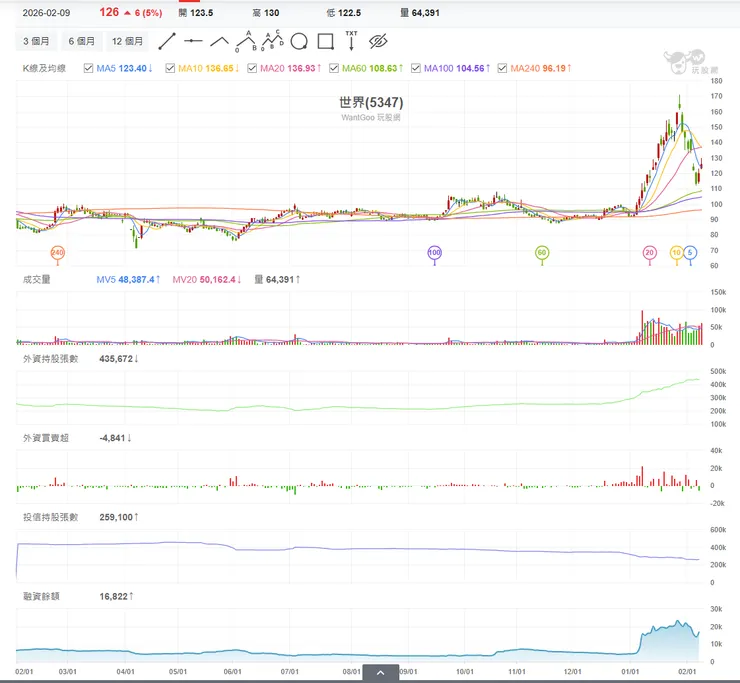Click the 量 64,391 header volume
740x683 pixels.
420,13
